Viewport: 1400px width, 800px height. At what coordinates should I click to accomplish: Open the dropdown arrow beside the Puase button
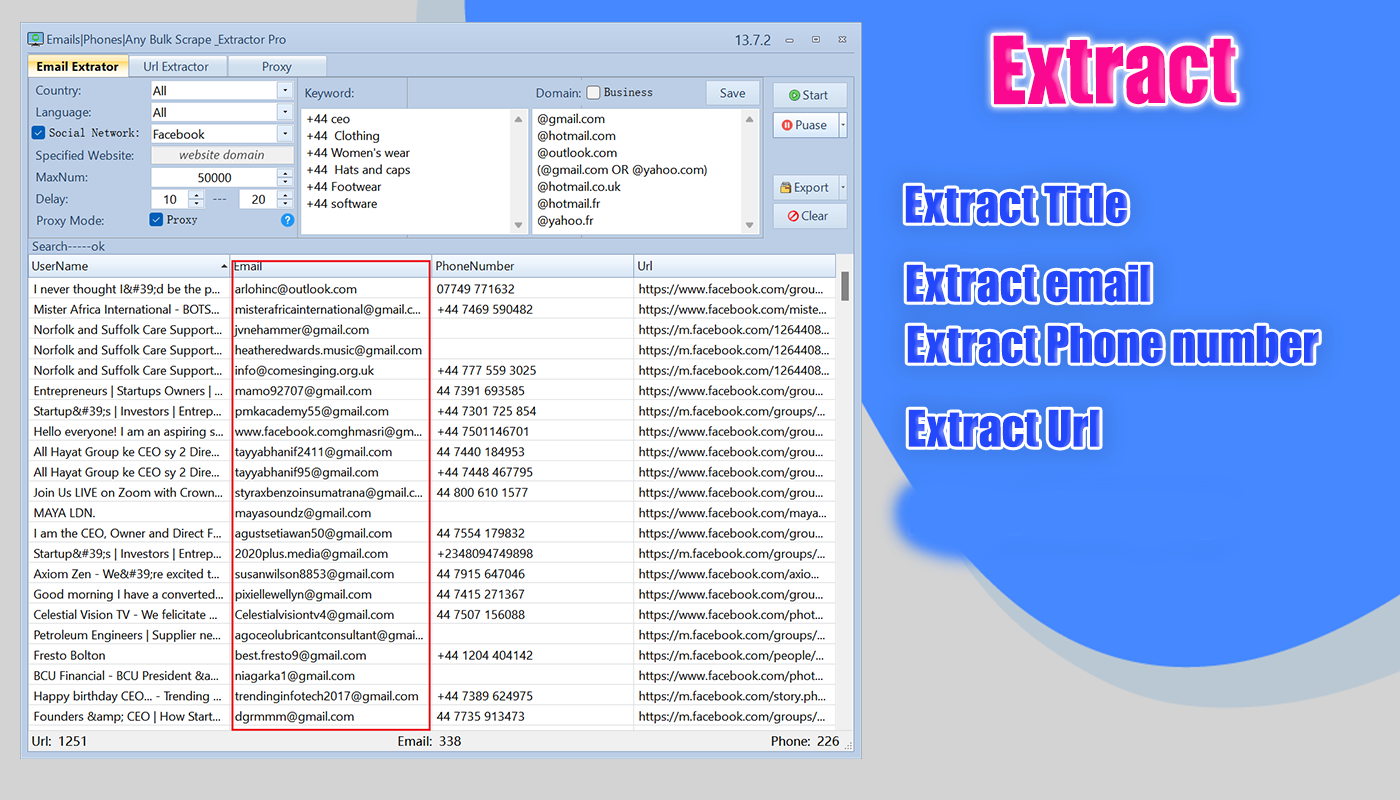tap(843, 125)
